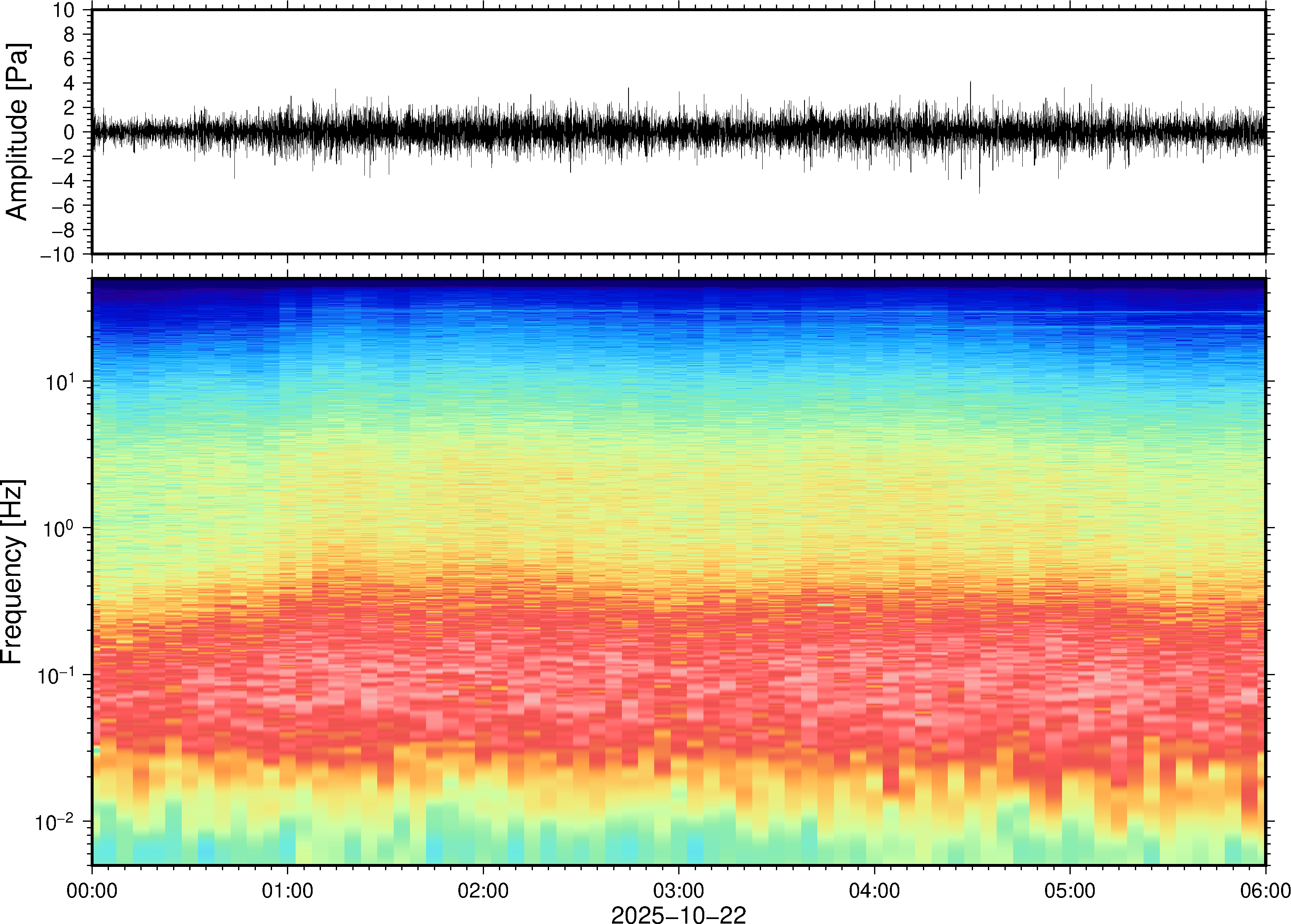Click the 10 amplitude tick label
1291x924 pixels.
coord(64,10)
